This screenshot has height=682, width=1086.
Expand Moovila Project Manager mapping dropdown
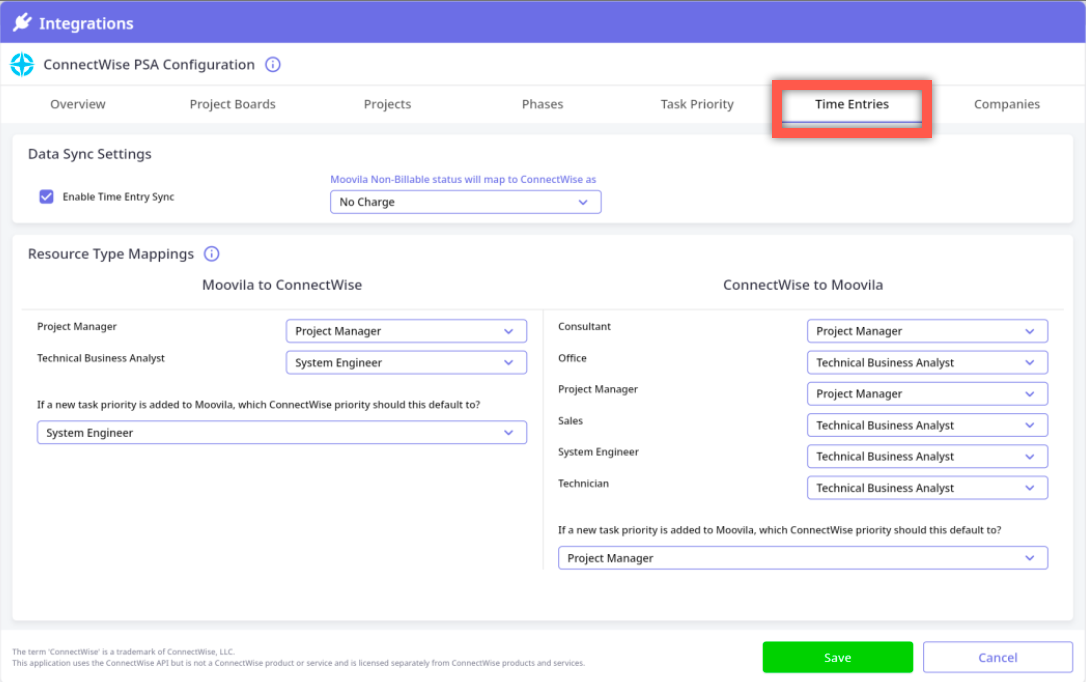click(406, 331)
